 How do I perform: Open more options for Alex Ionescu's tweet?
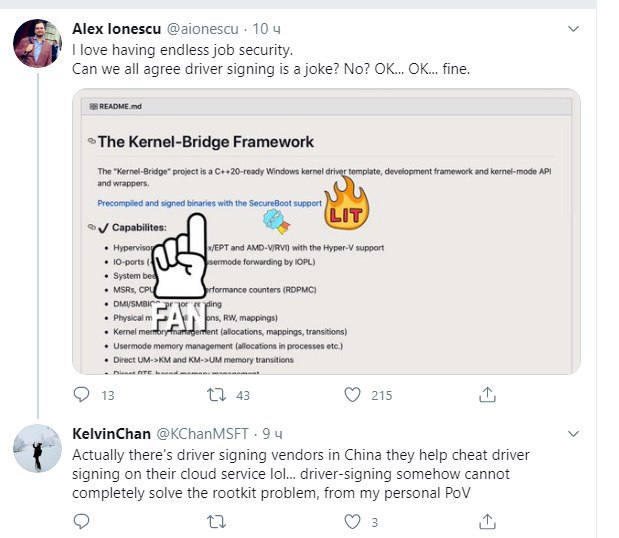point(573,28)
